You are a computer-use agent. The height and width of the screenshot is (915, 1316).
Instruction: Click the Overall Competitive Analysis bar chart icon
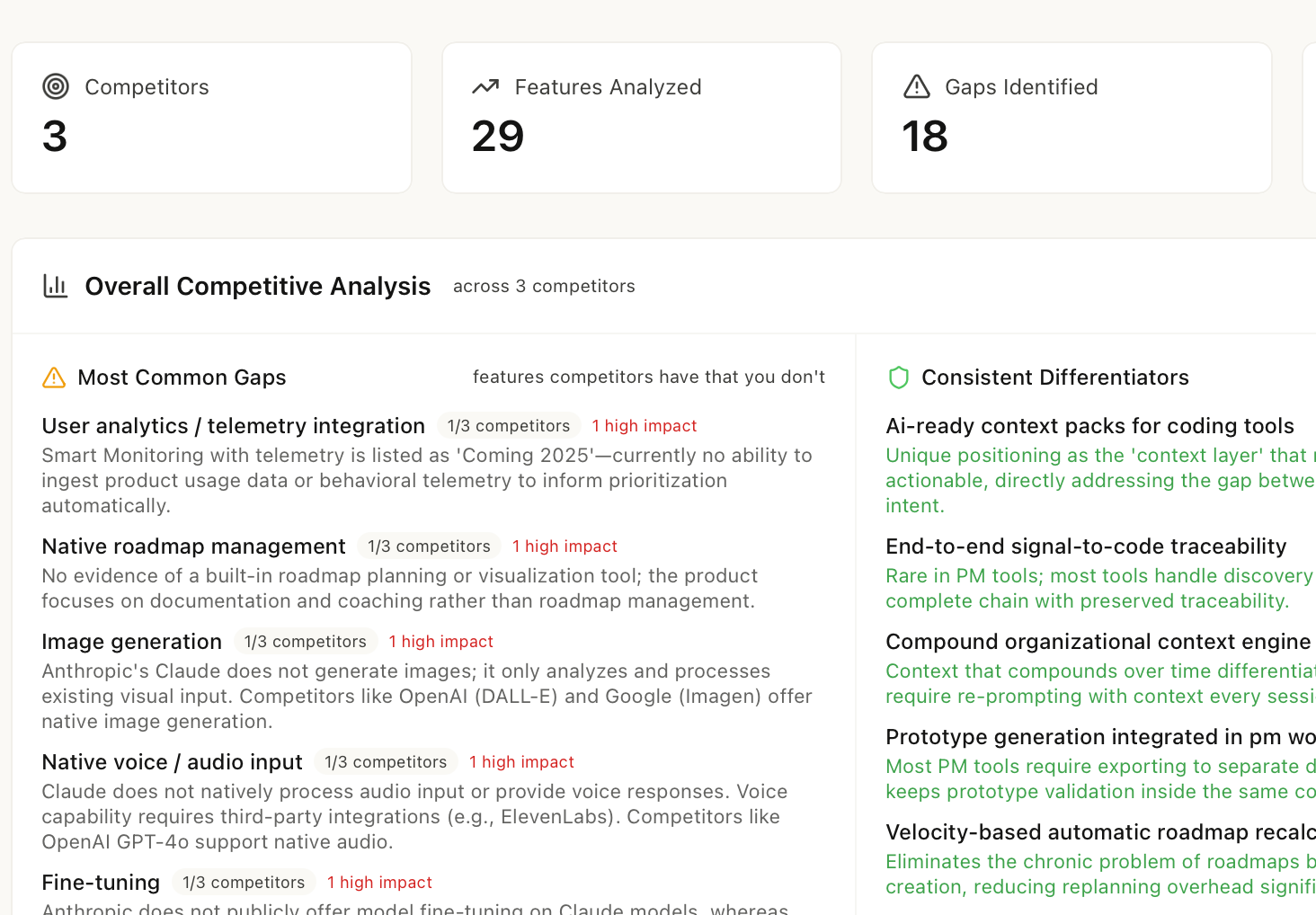coord(55,286)
